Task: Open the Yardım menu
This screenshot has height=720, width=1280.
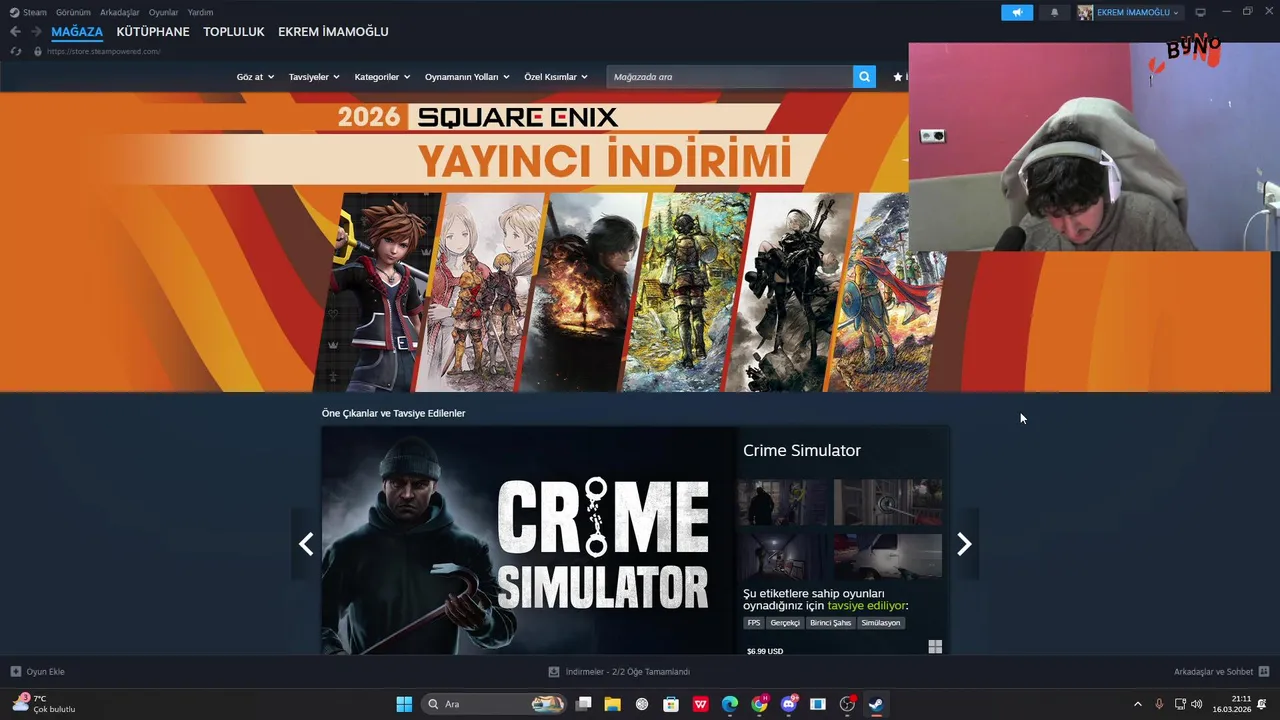Action: pos(200,12)
